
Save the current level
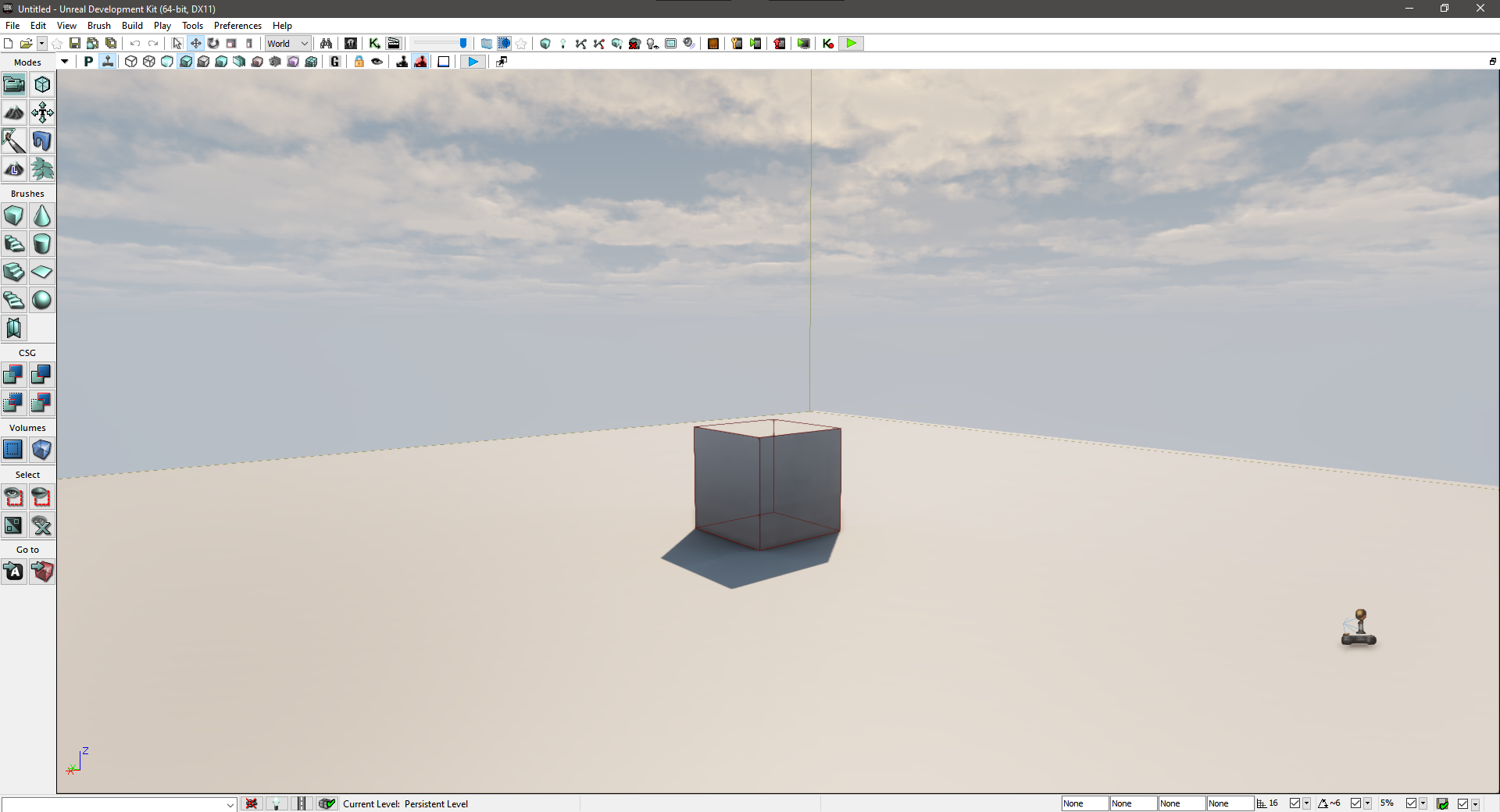click(x=75, y=44)
